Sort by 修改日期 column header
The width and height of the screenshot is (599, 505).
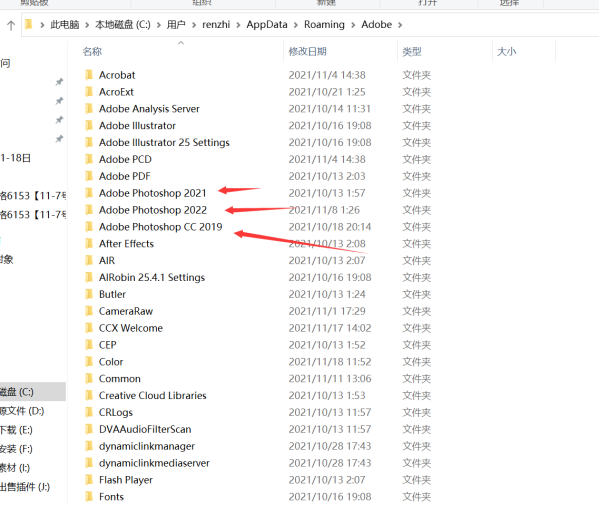[308, 52]
